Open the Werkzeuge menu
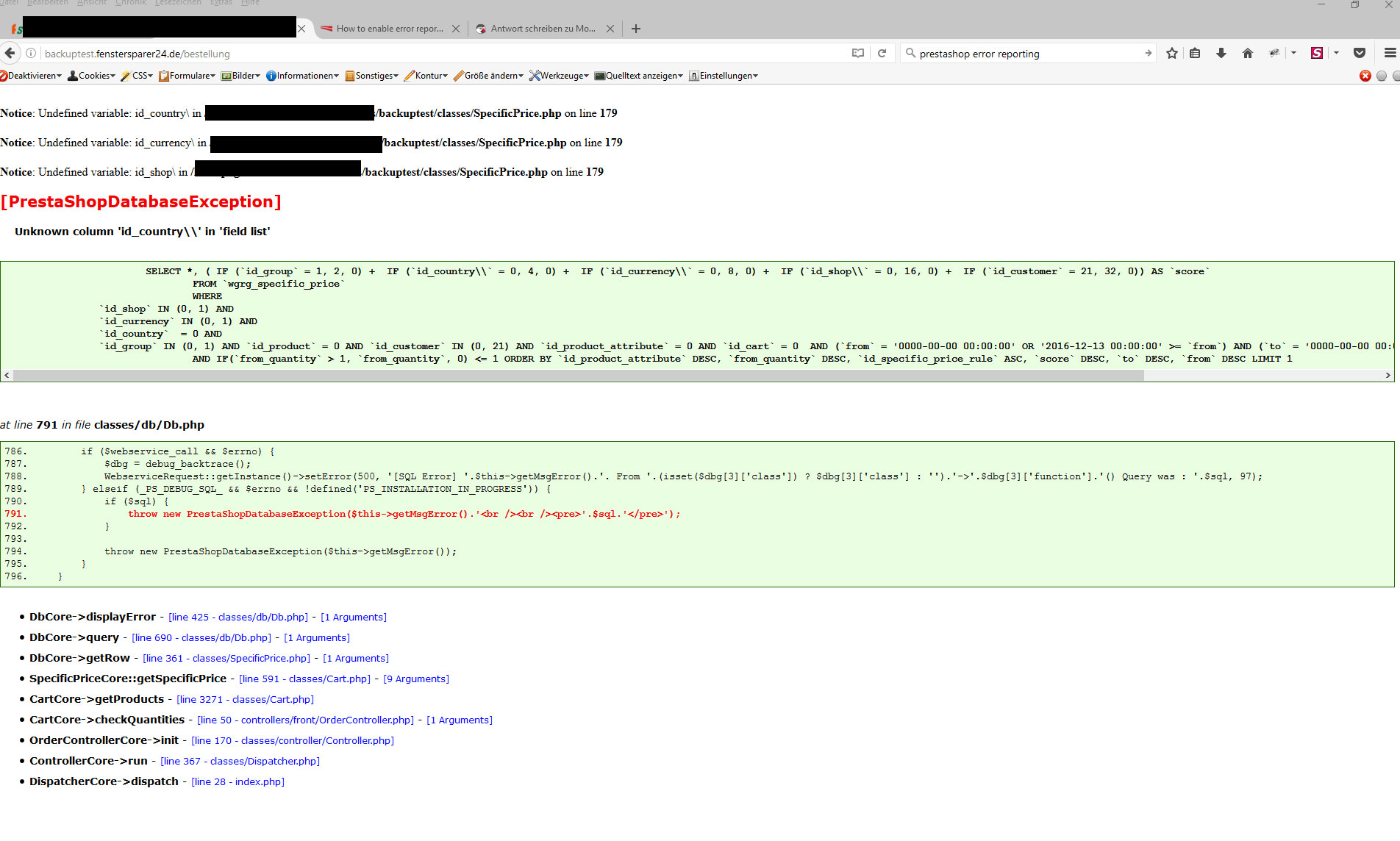Viewport: 1400px width, 841px height. click(x=559, y=76)
